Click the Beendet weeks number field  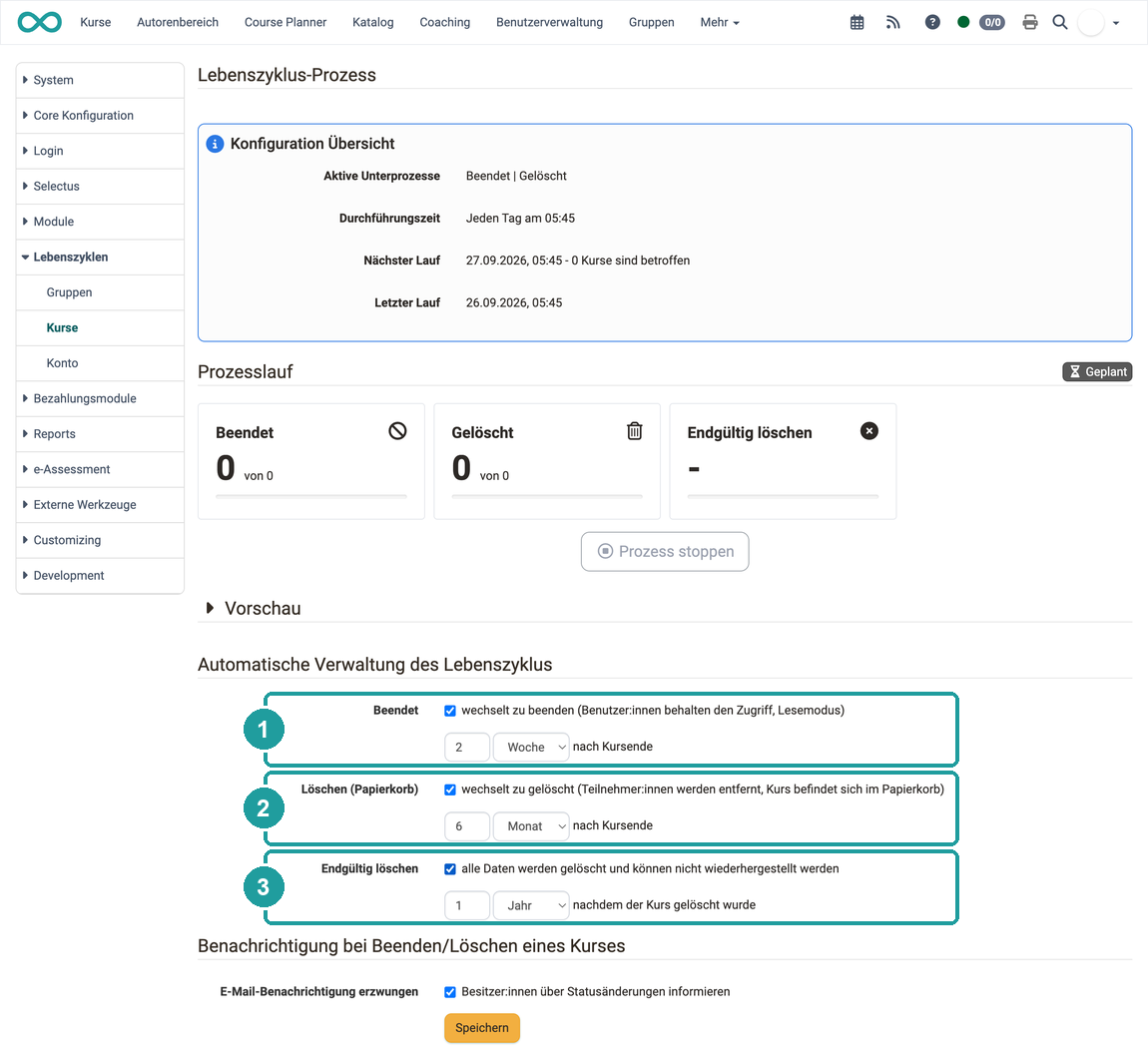[x=466, y=748]
